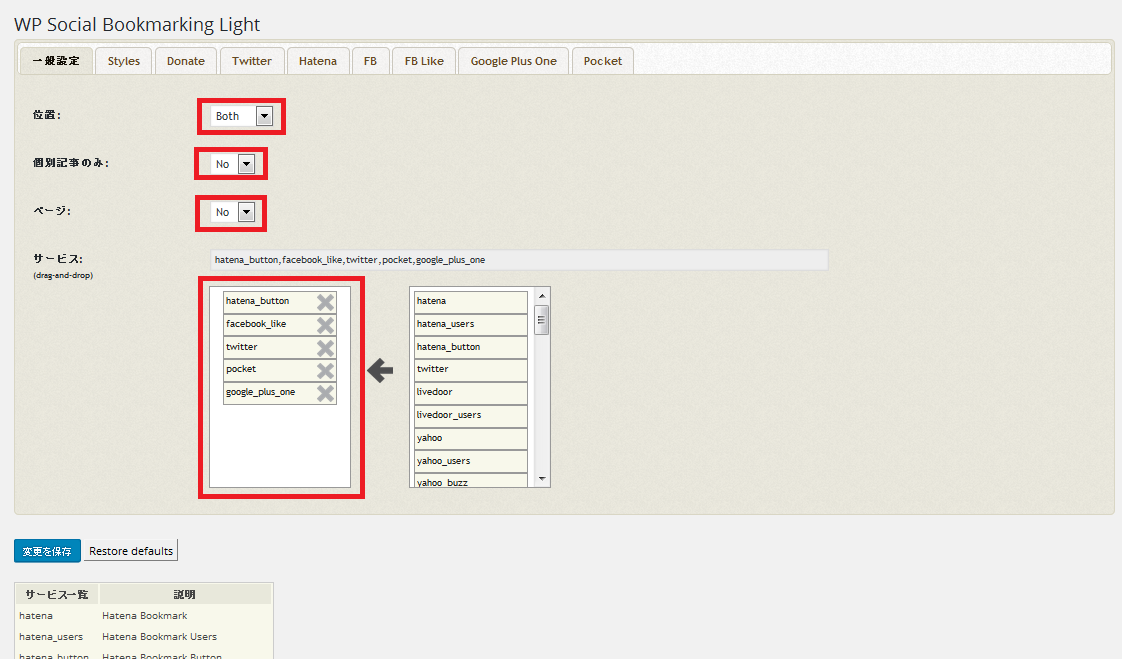This screenshot has height=659, width=1122.
Task: Click the Restore defaults button
Action: click(x=131, y=551)
